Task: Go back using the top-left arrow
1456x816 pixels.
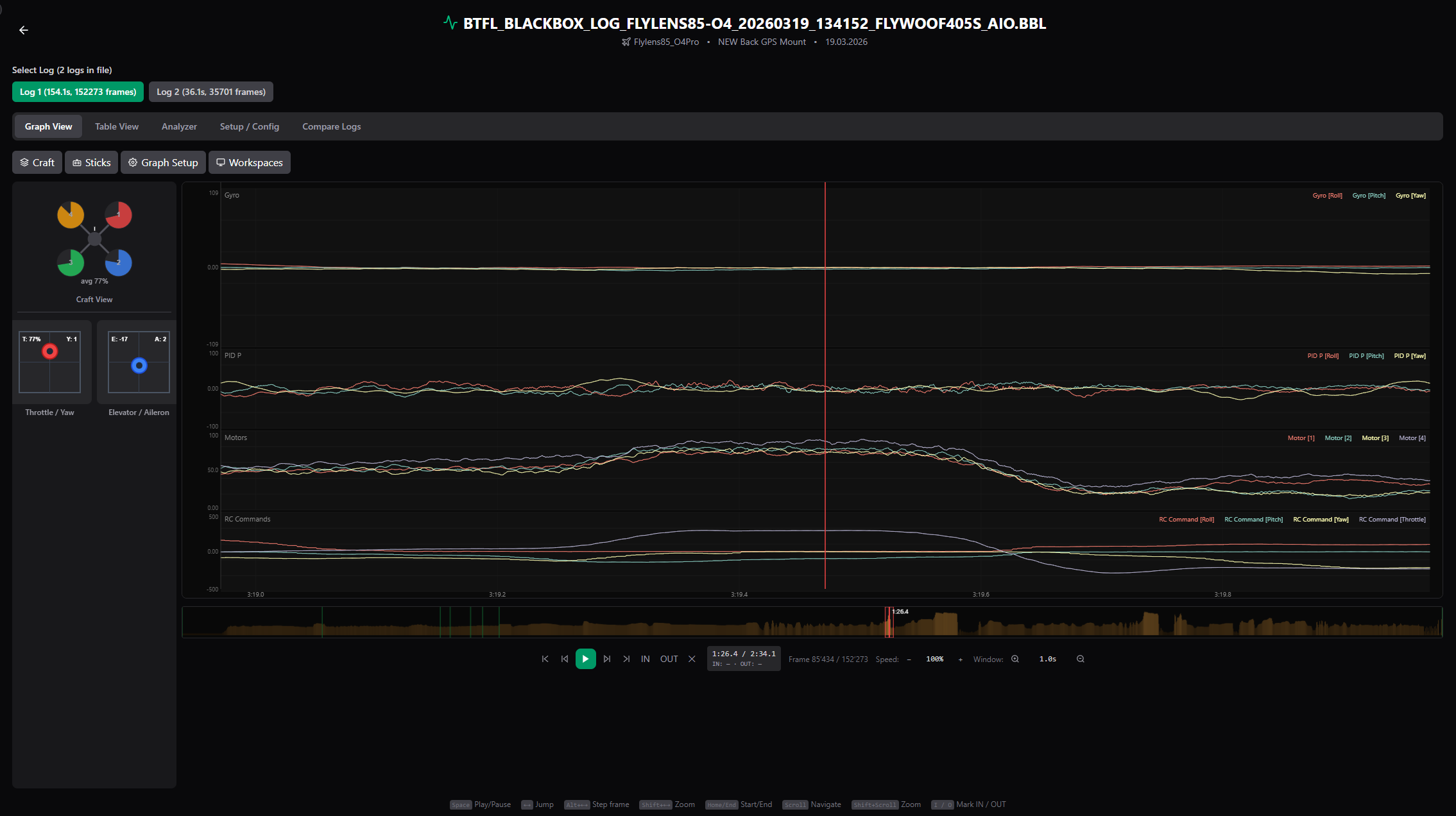Action: point(24,30)
